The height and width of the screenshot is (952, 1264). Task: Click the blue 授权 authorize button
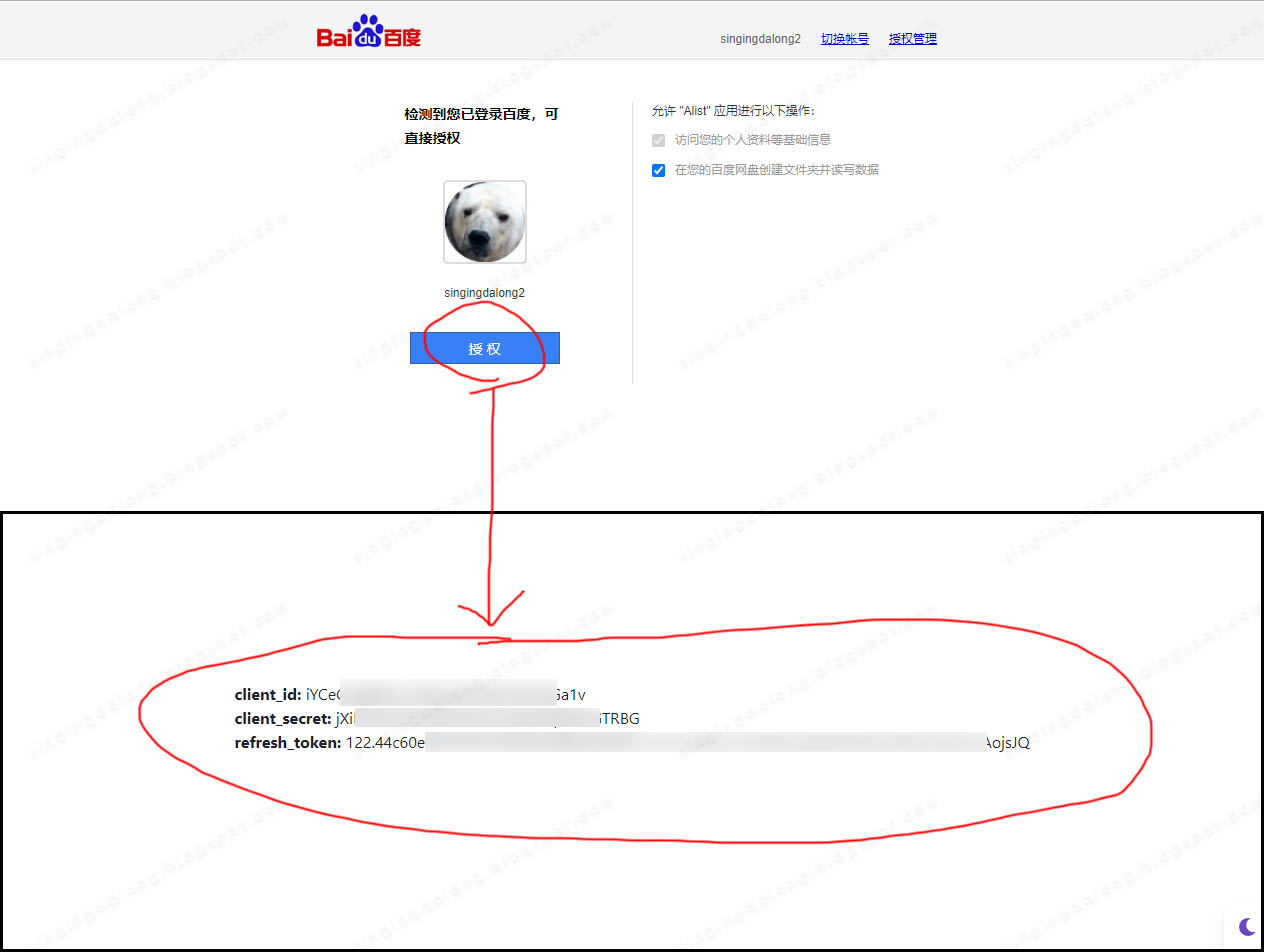coord(485,348)
